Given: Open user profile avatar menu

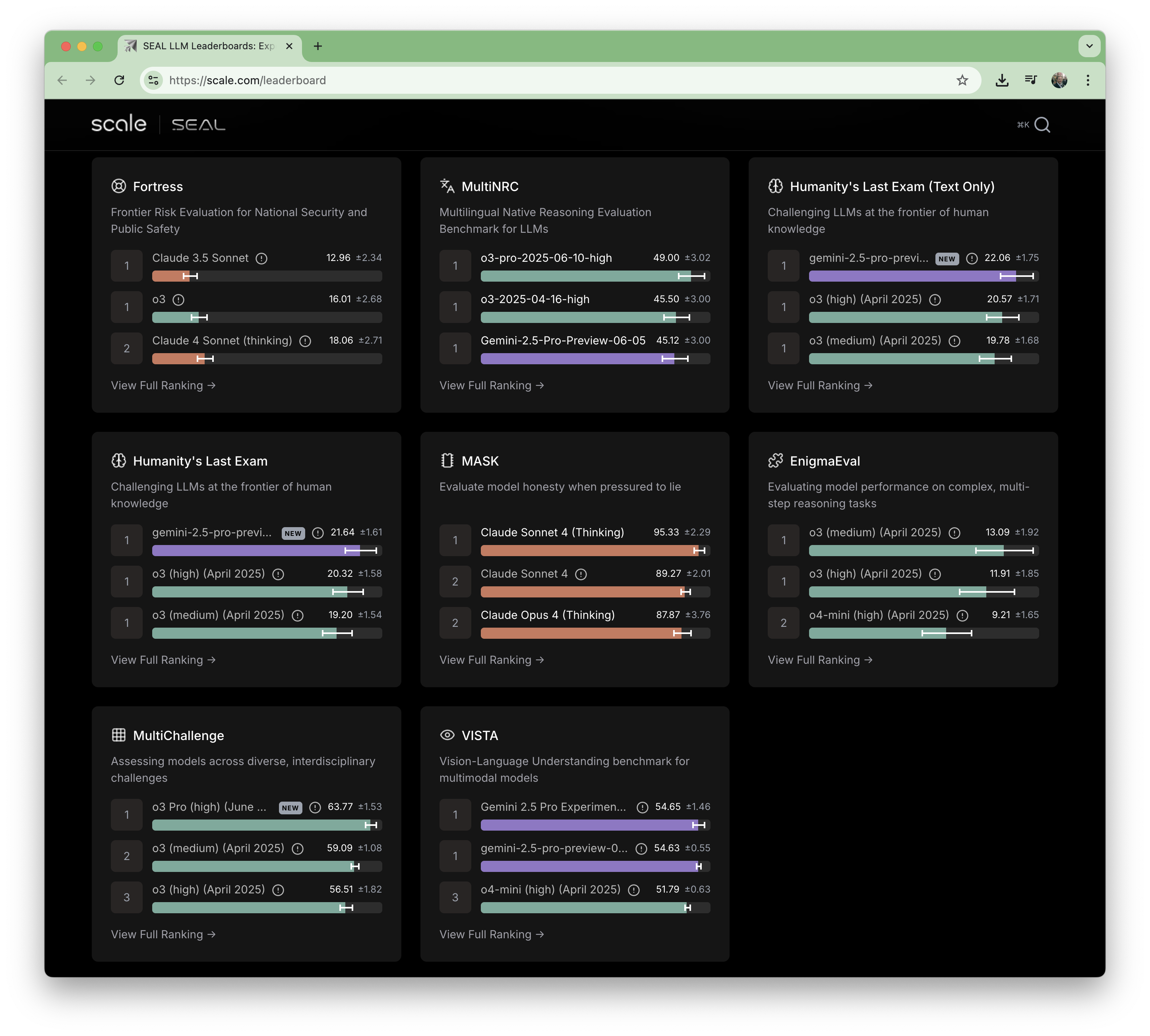Looking at the screenshot, I should pyautogui.click(x=1059, y=80).
